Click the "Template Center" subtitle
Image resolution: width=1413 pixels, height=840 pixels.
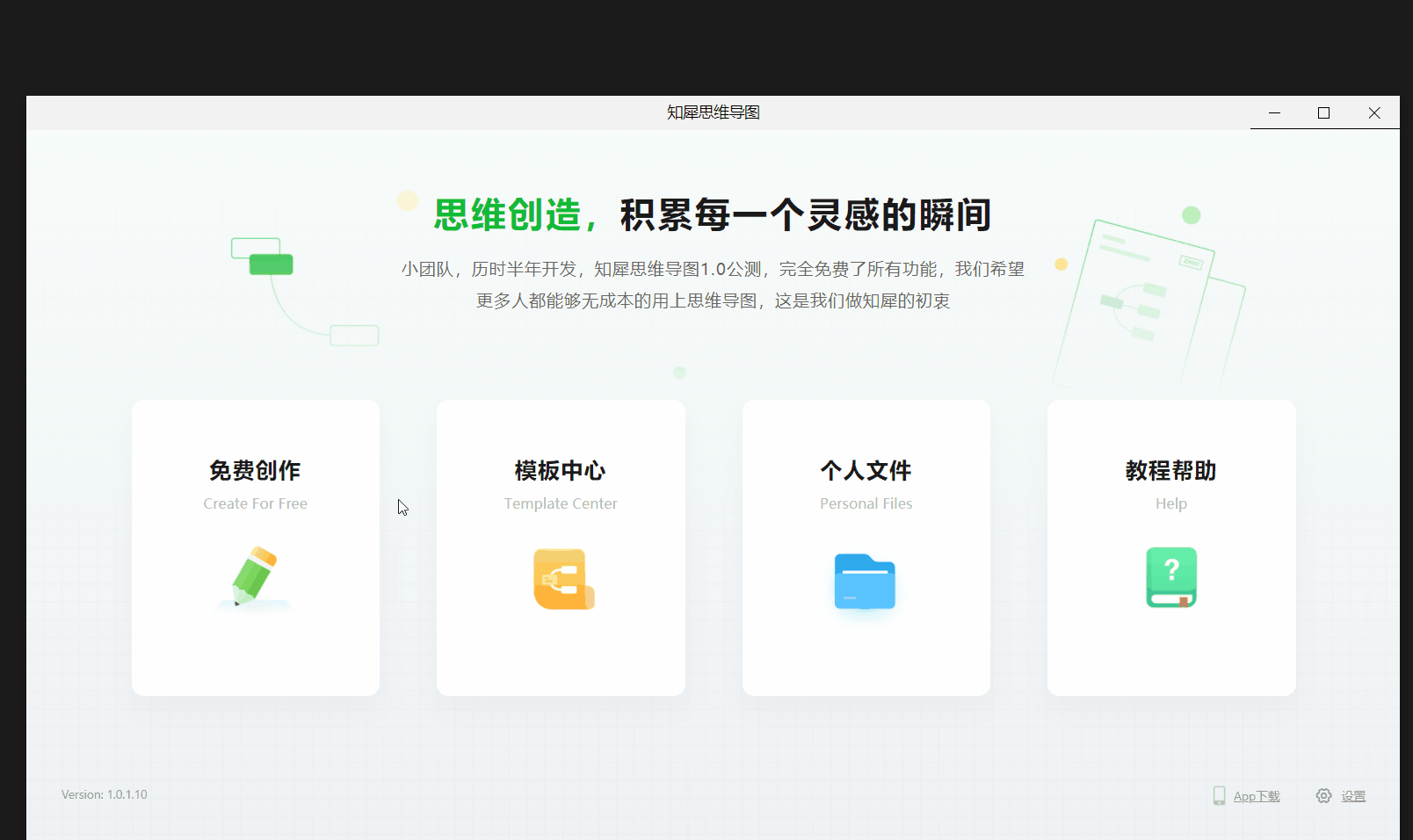(x=561, y=503)
